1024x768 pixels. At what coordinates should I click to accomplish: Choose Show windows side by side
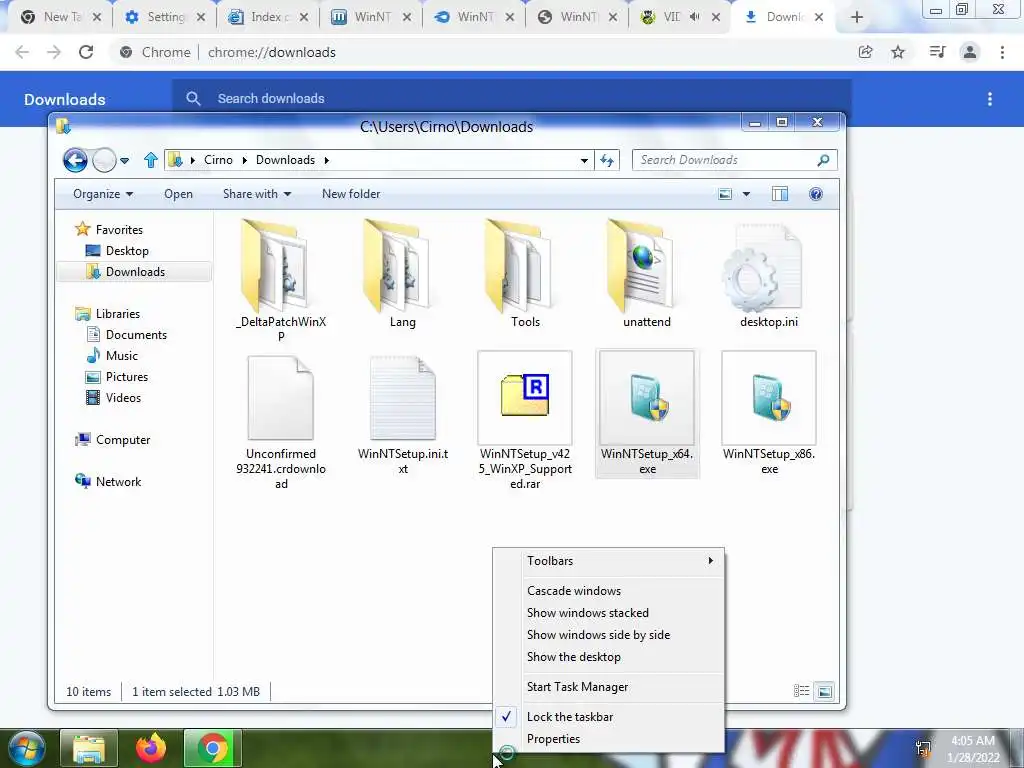609,635
